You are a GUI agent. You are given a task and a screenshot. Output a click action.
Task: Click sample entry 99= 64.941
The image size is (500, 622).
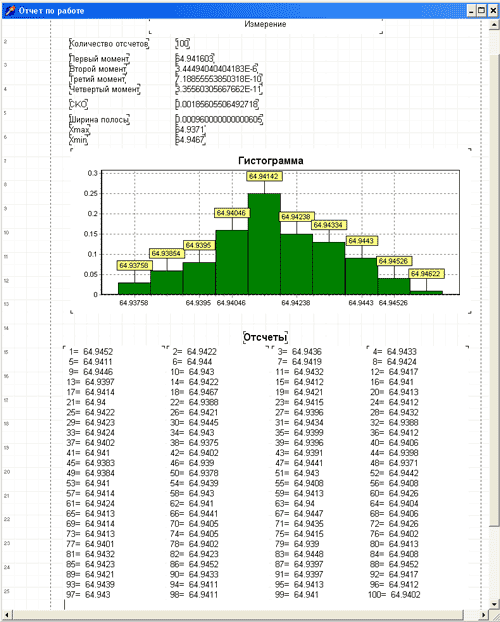click(x=296, y=595)
